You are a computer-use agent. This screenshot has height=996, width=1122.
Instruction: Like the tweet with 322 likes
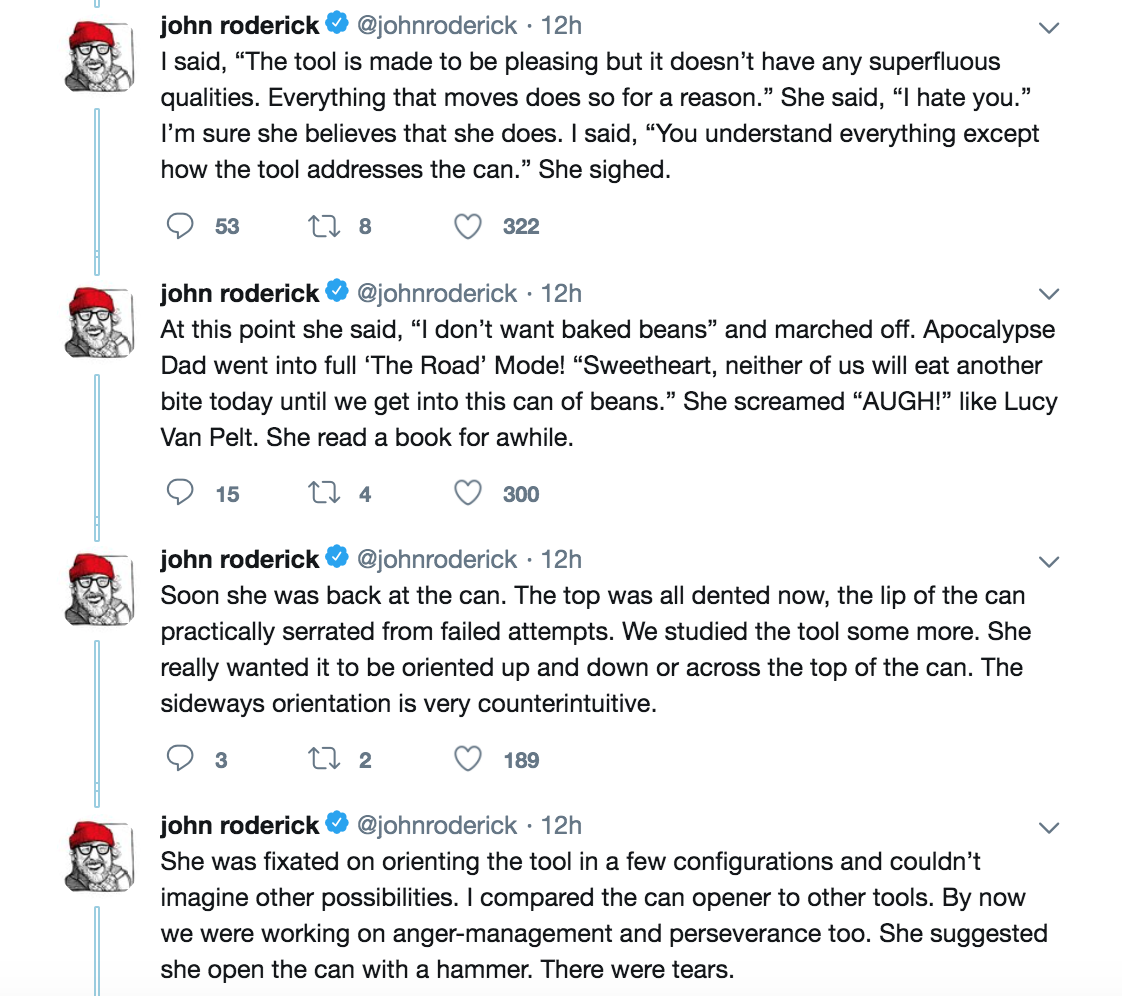[468, 227]
